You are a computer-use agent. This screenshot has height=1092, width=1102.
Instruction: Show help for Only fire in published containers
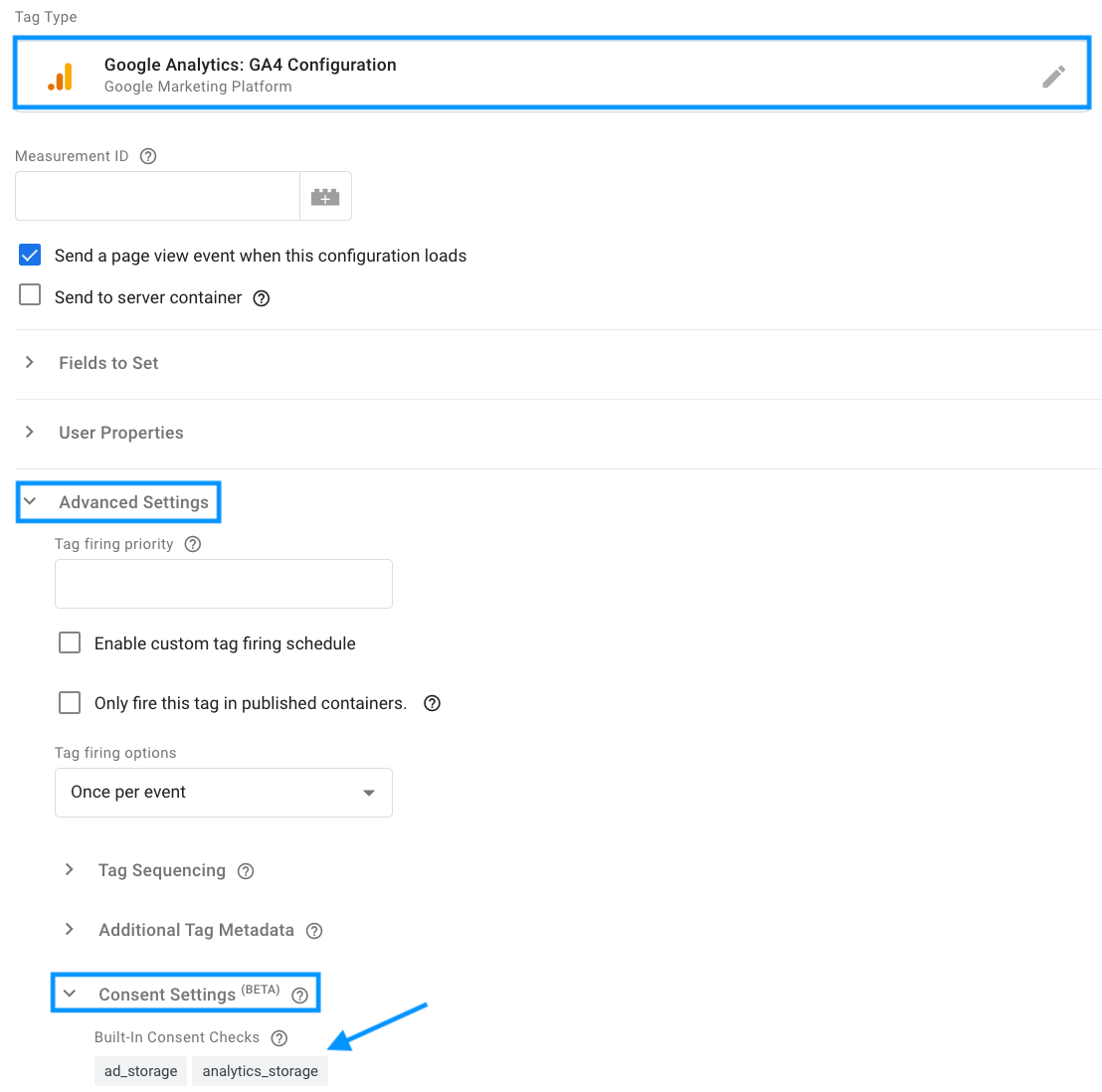pos(433,703)
